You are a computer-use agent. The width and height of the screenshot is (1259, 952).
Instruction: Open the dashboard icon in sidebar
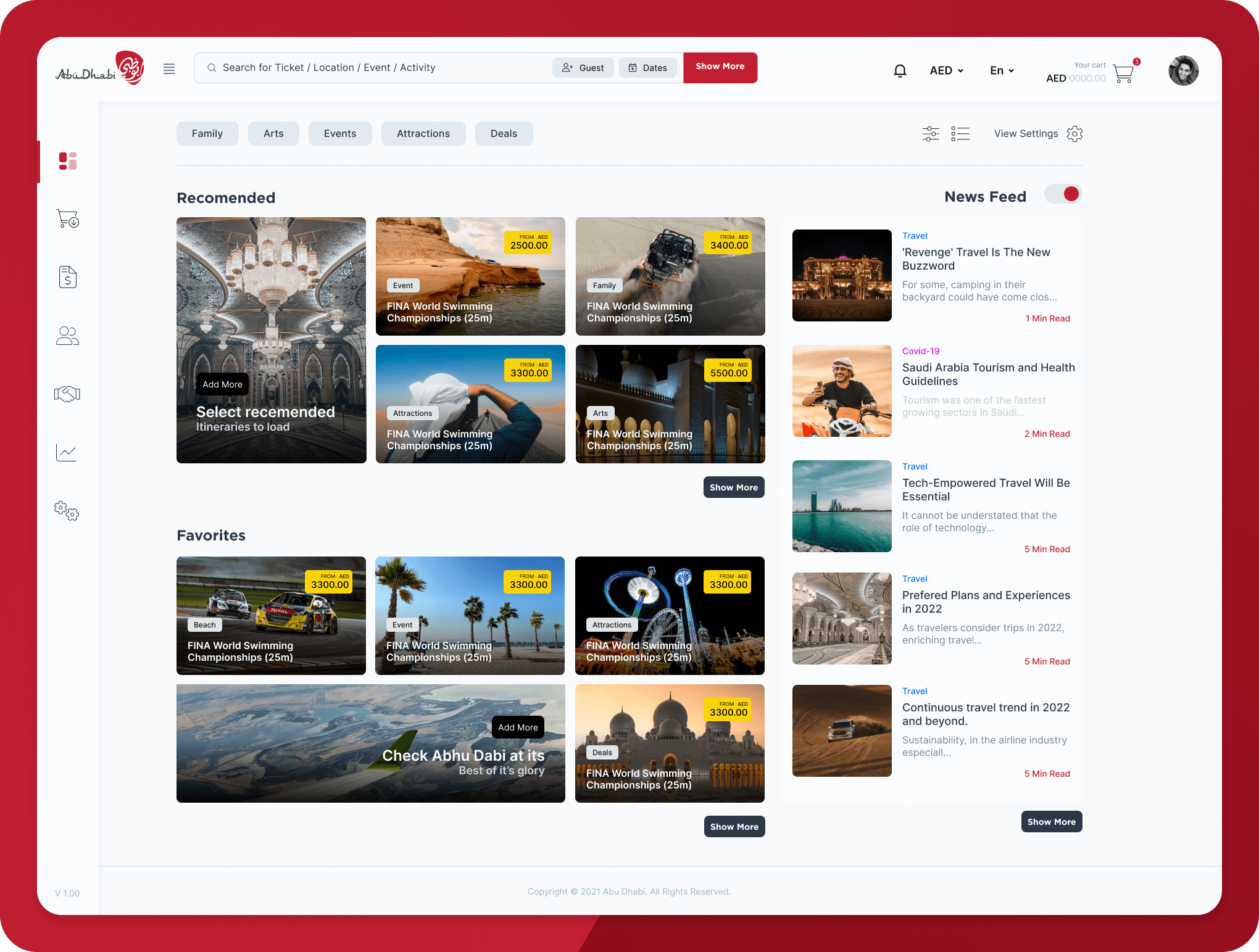click(x=68, y=161)
